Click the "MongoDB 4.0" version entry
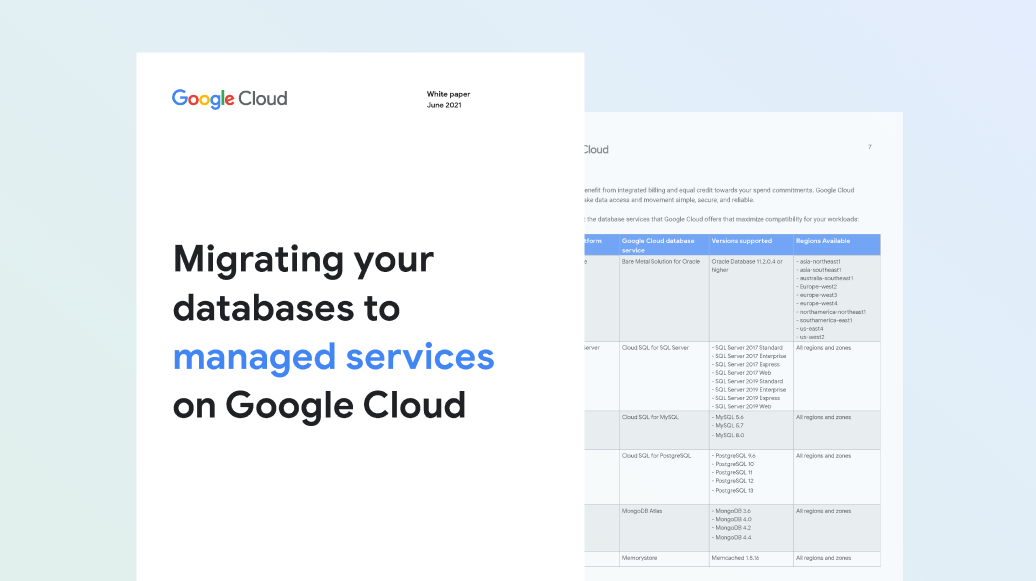 point(731,520)
